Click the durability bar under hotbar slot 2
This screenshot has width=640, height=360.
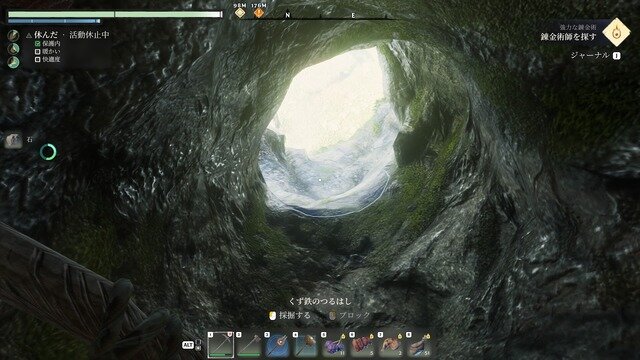[x=249, y=355]
